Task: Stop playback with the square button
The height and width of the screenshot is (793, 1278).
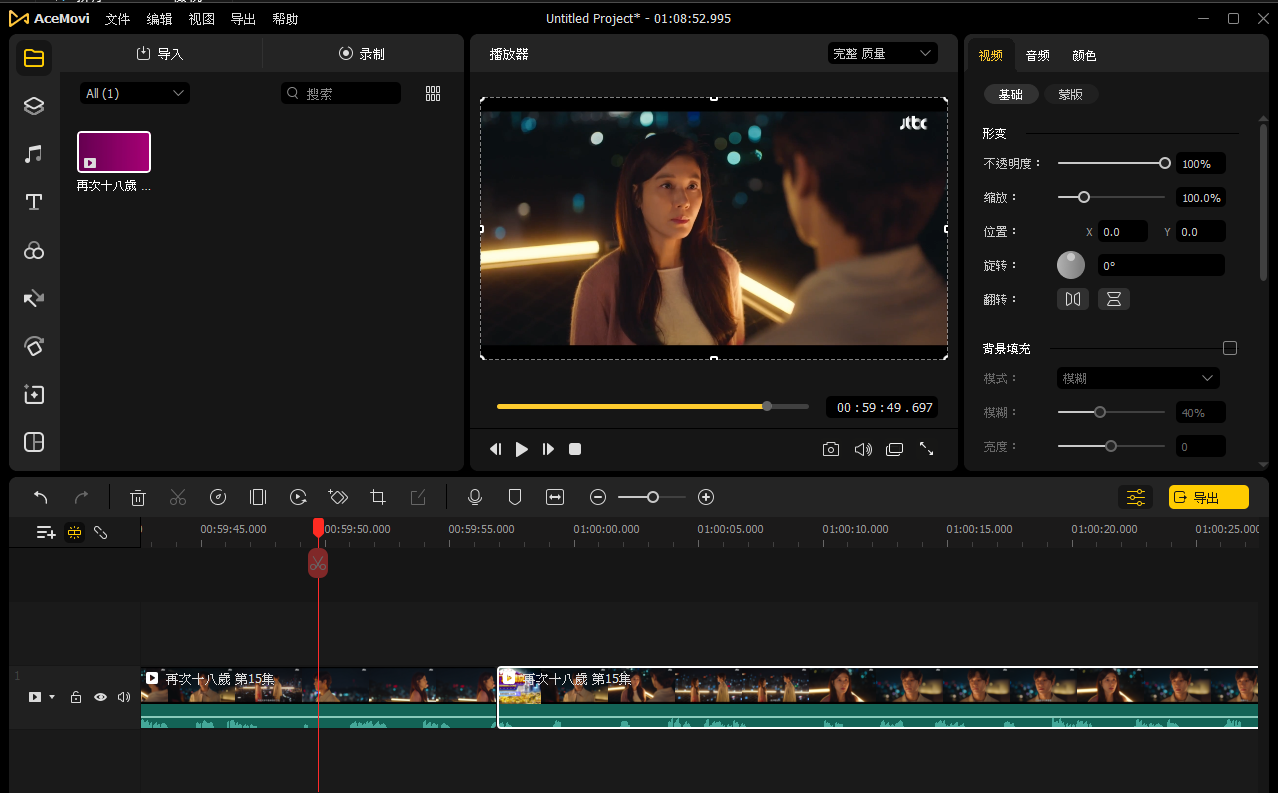Action: (575, 449)
